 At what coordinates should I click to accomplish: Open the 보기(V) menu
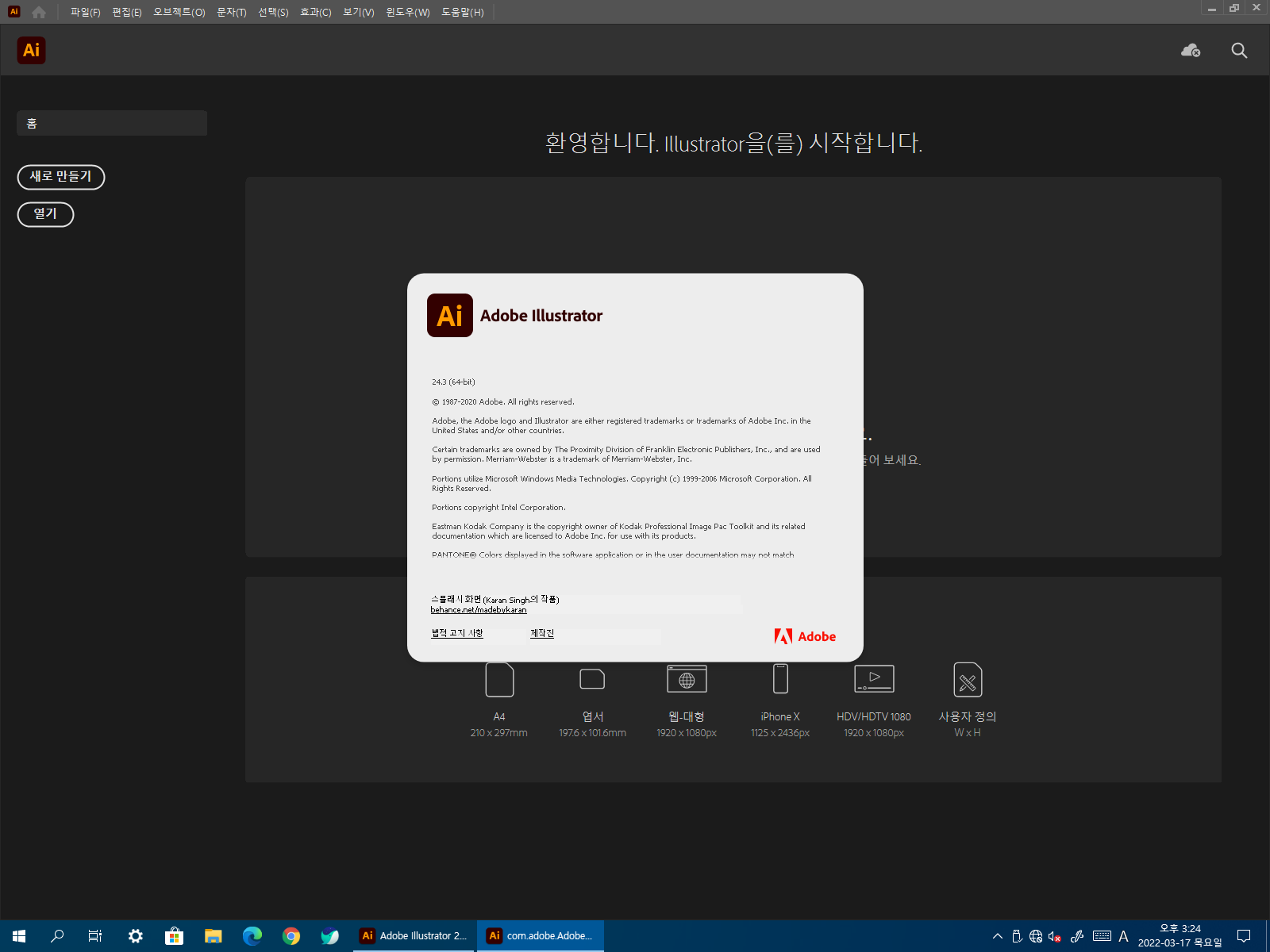click(x=359, y=12)
